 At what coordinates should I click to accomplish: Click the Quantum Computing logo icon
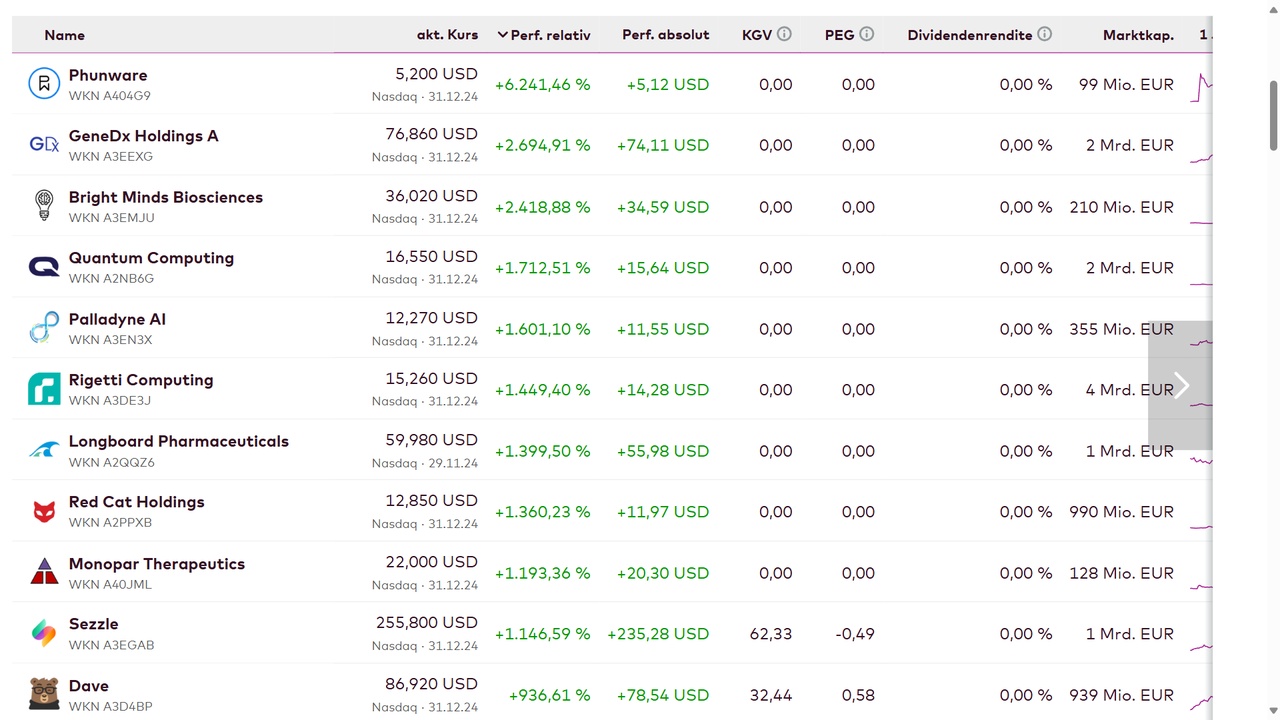[x=44, y=267]
